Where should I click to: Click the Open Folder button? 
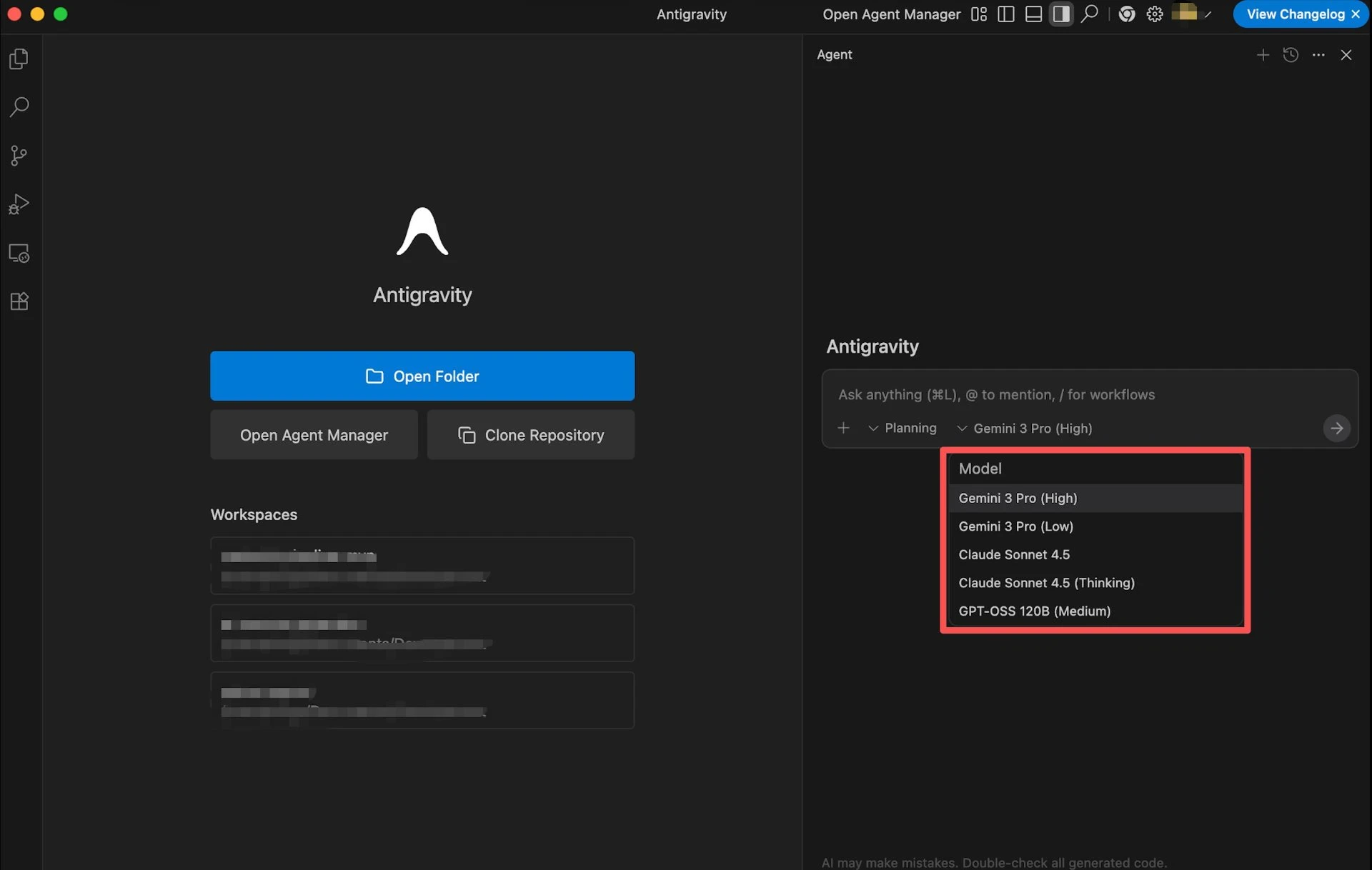coord(422,376)
